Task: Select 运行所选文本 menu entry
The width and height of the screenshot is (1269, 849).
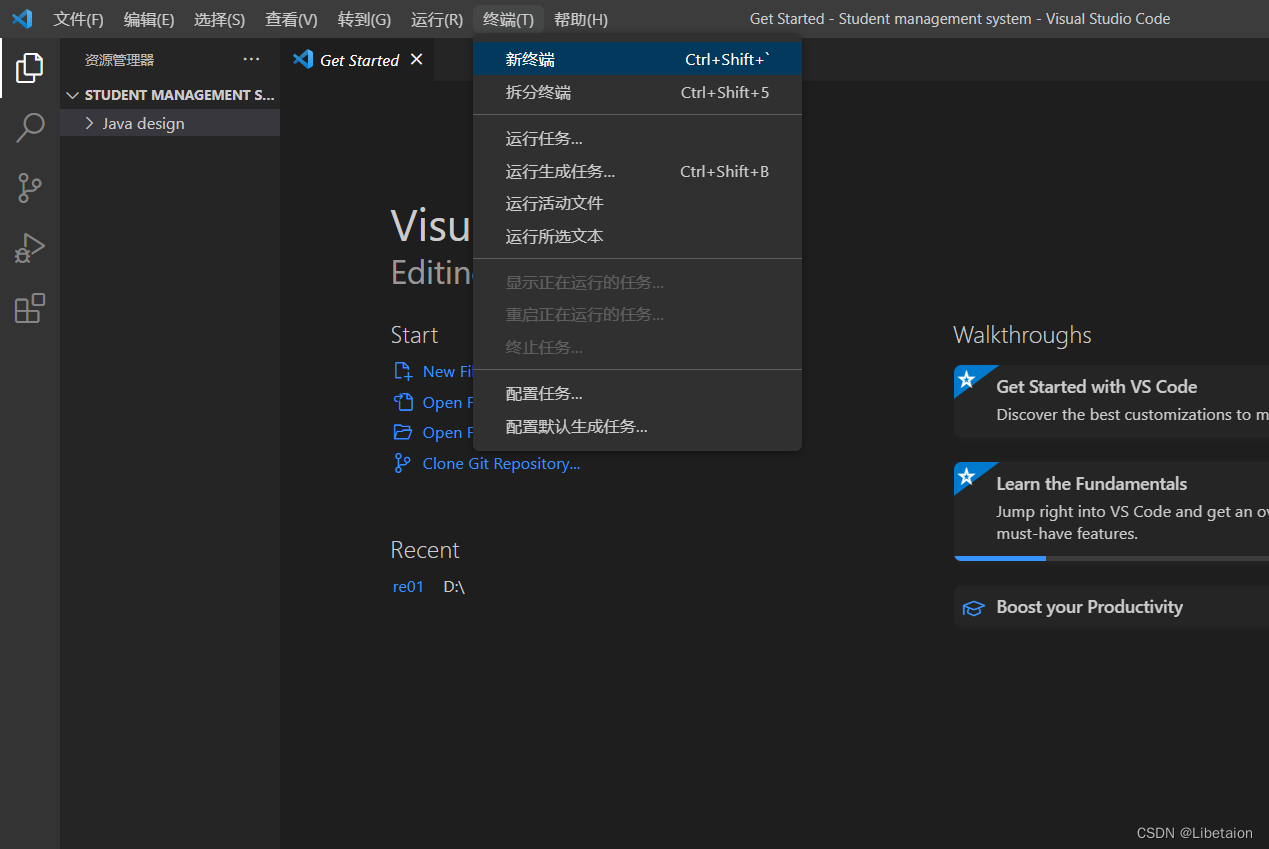Action: (x=638, y=236)
